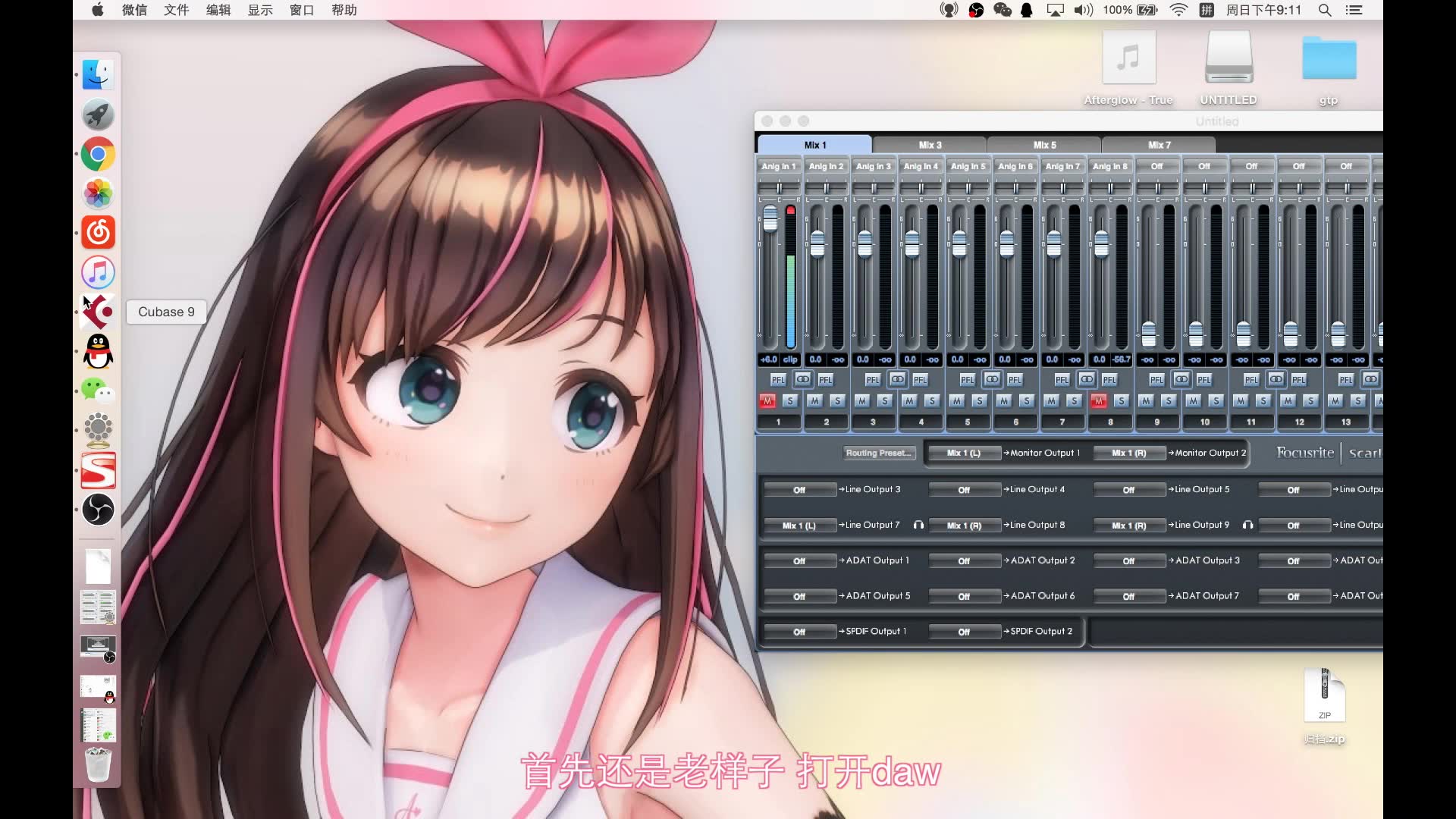Screen dimensions: 1456x819
Task: Unmute channel 8 red M button
Action: (x=1099, y=400)
